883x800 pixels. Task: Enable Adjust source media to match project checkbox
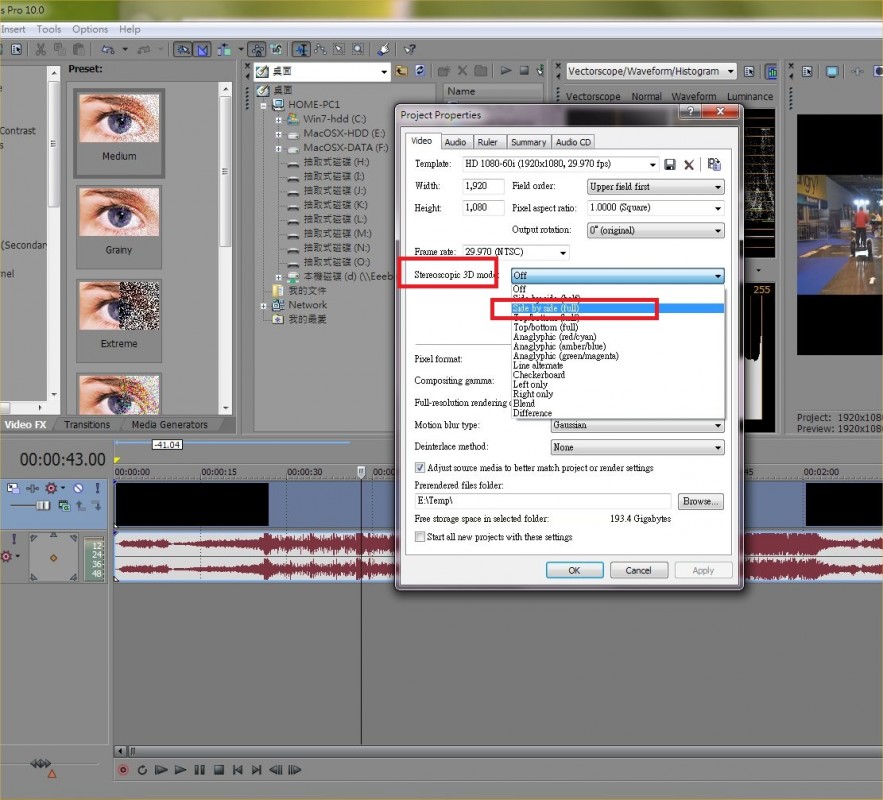[420, 468]
